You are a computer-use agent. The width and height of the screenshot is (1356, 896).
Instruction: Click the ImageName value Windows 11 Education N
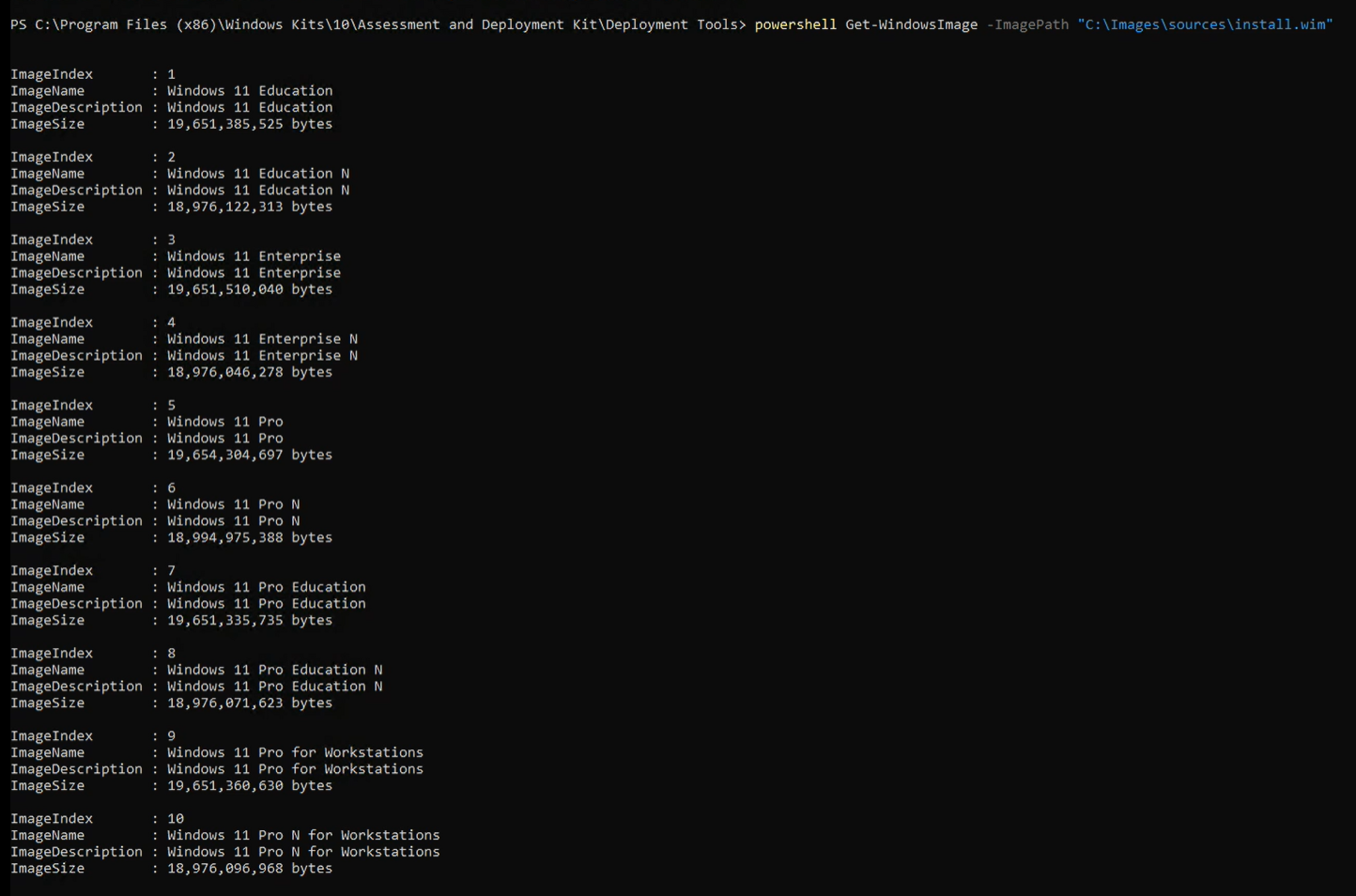258,174
